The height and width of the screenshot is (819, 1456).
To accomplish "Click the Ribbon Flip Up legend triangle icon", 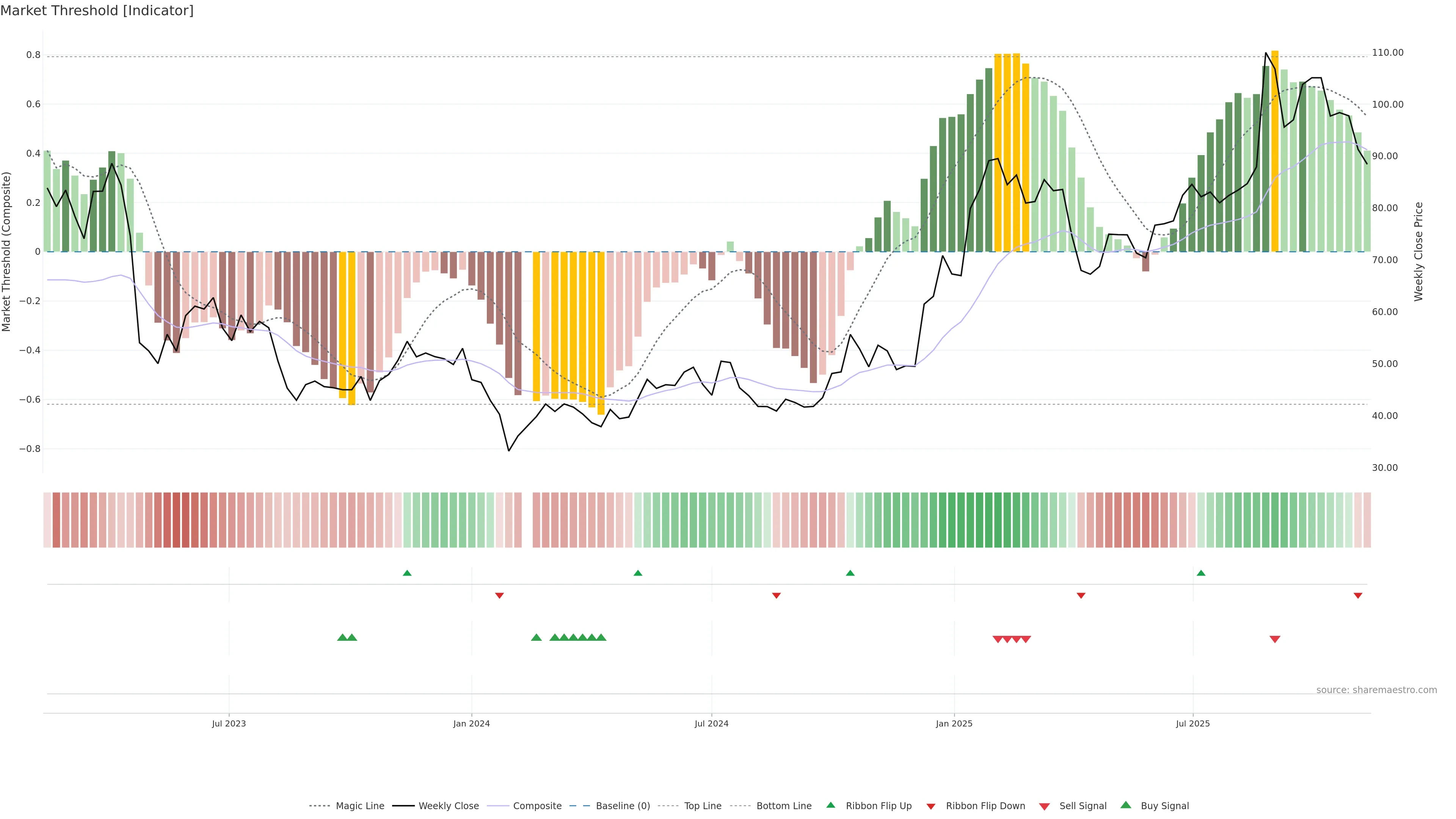I will pyautogui.click(x=830, y=805).
